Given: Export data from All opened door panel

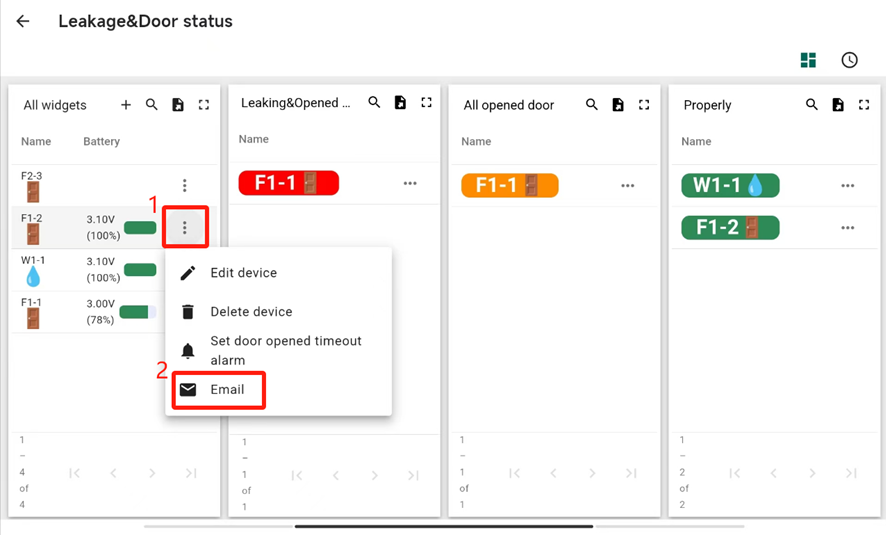Looking at the screenshot, I should [x=618, y=105].
